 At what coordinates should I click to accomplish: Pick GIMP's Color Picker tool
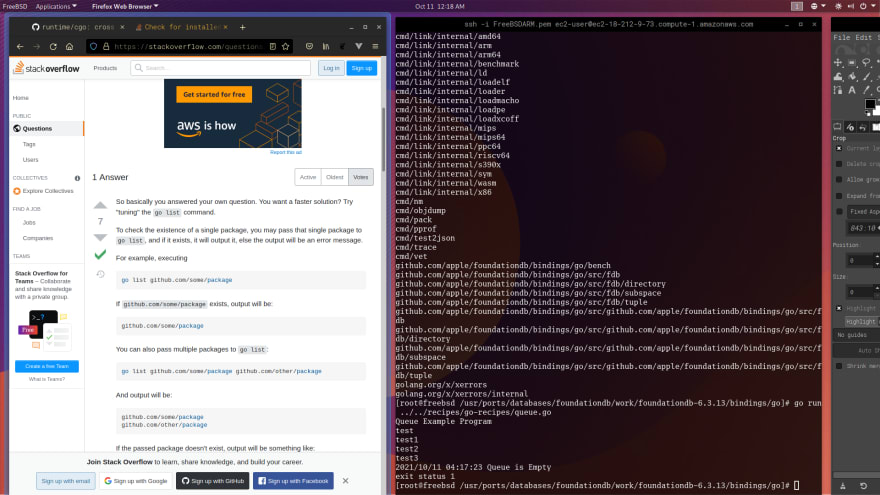(x=866, y=90)
